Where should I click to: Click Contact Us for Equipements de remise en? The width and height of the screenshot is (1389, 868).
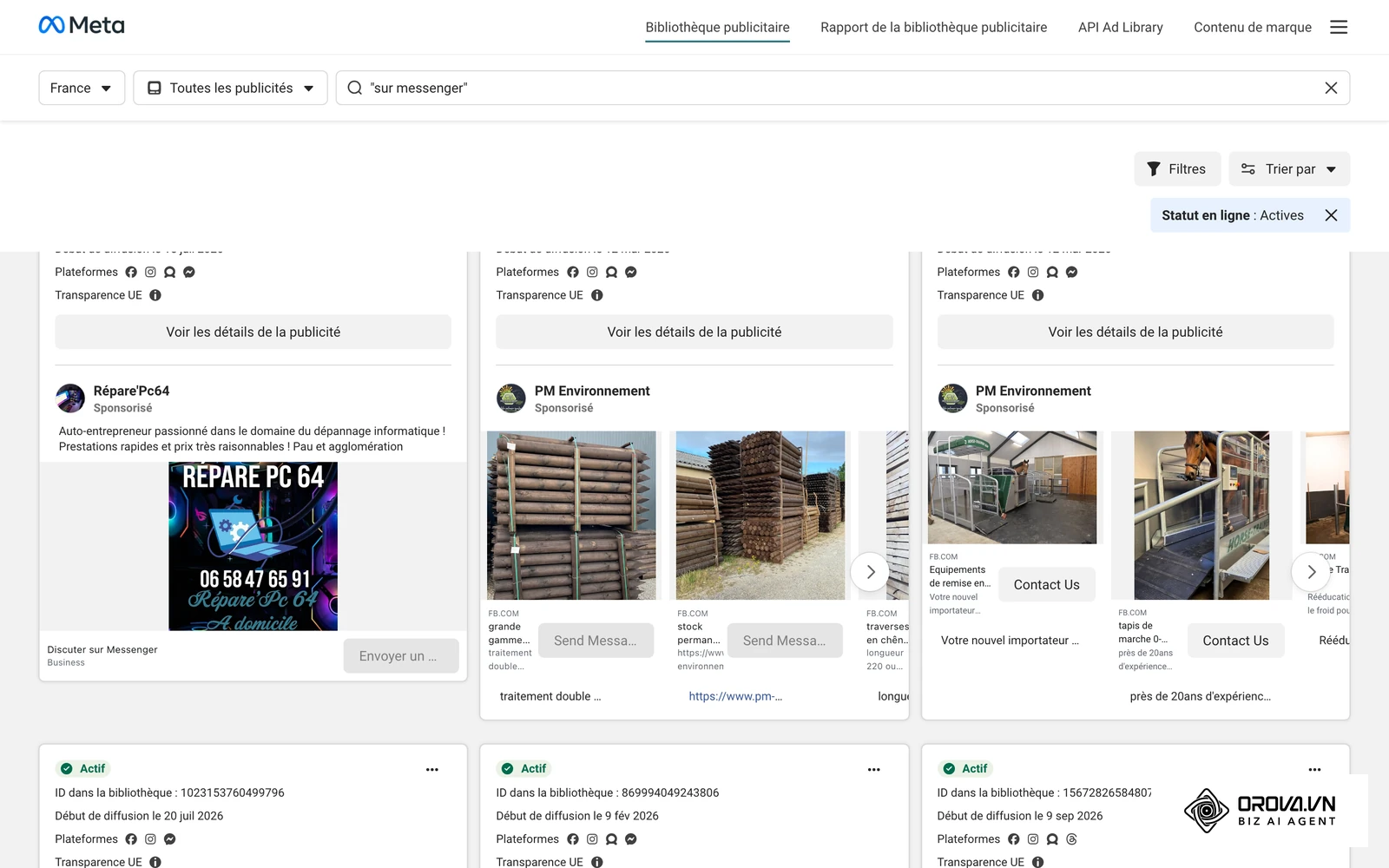(1047, 585)
